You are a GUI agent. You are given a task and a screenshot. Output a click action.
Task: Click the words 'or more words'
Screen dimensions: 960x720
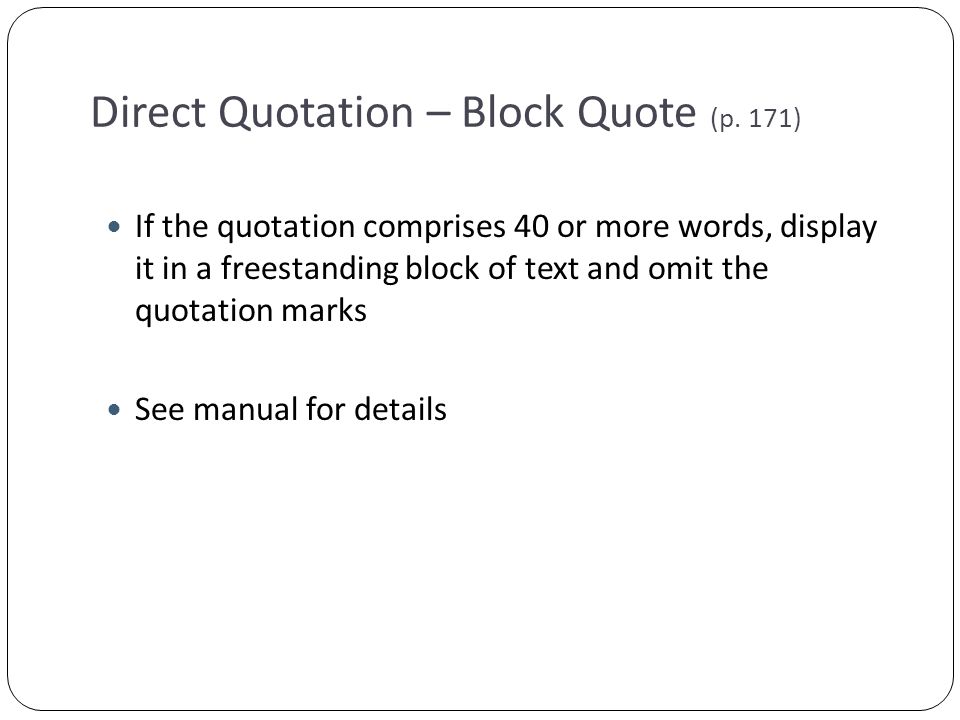[x=661, y=227]
